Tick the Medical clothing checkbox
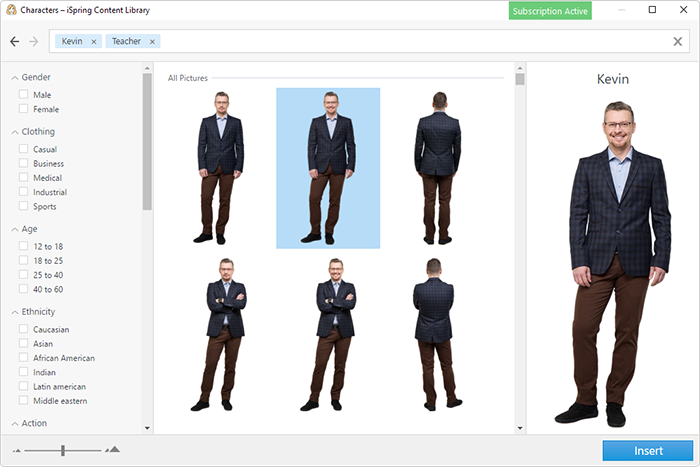 click(24, 177)
